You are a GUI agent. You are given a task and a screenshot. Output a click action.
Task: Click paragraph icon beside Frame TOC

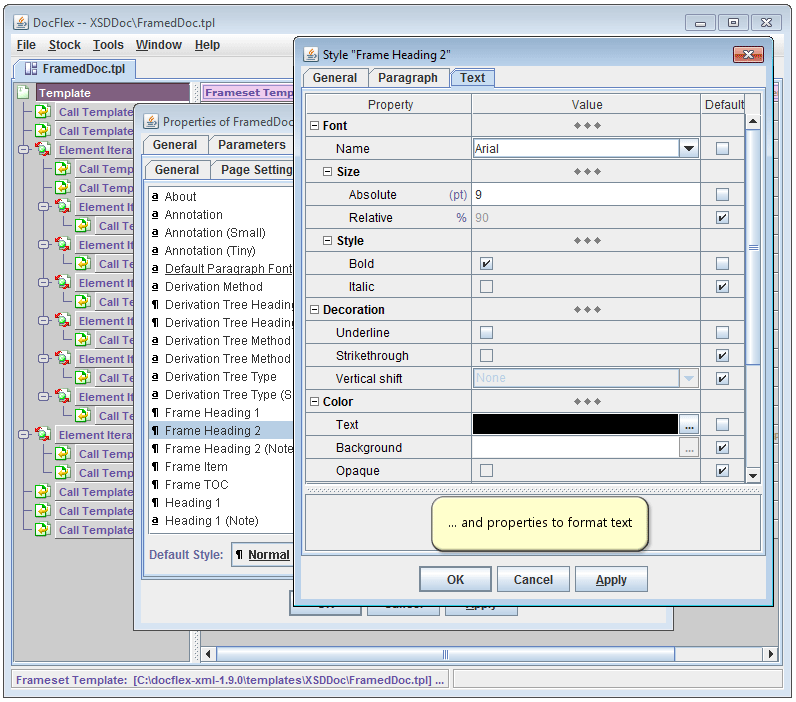pos(155,485)
